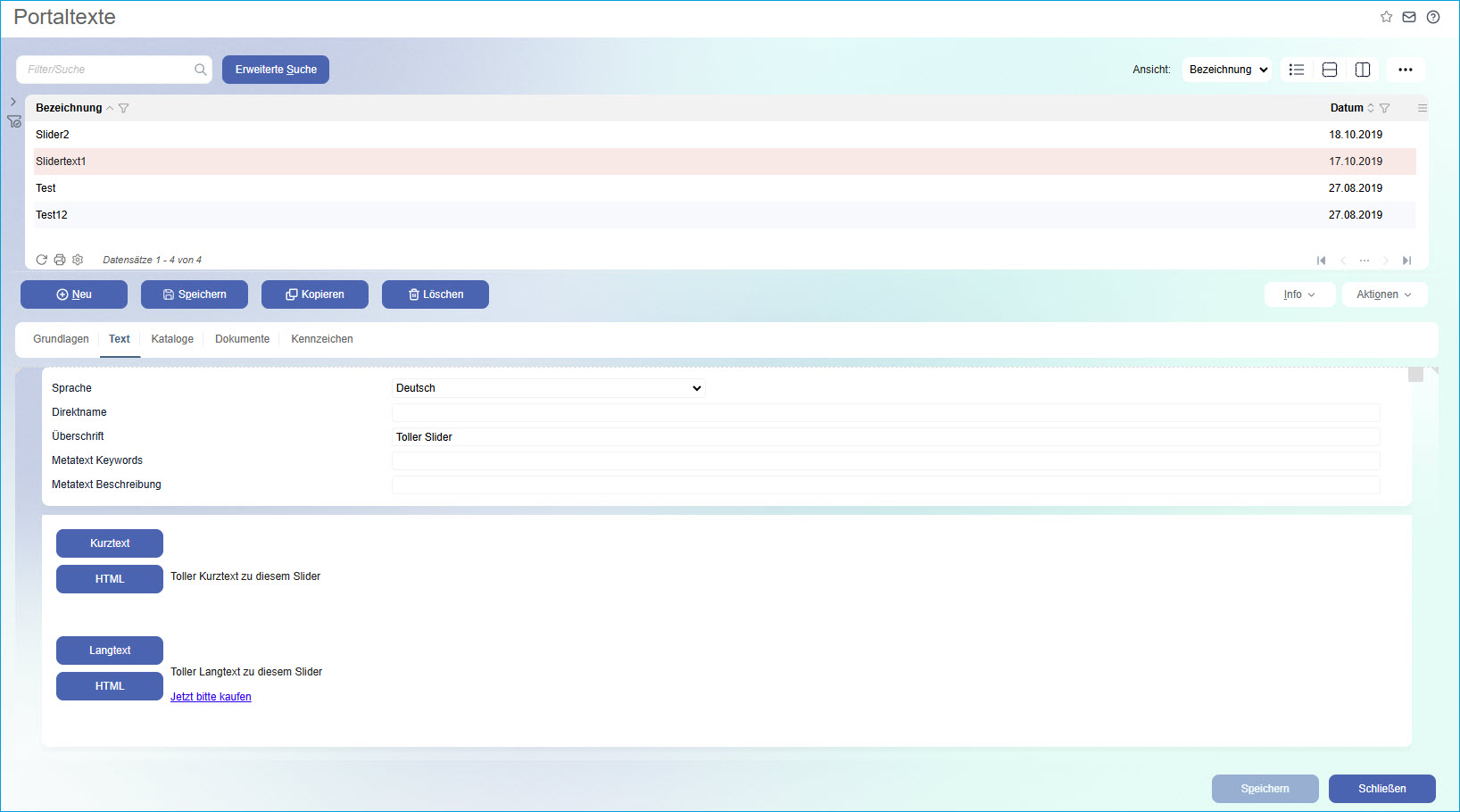Click the date 17.10.2019
The height and width of the screenshot is (812, 1460).
[x=1356, y=162]
